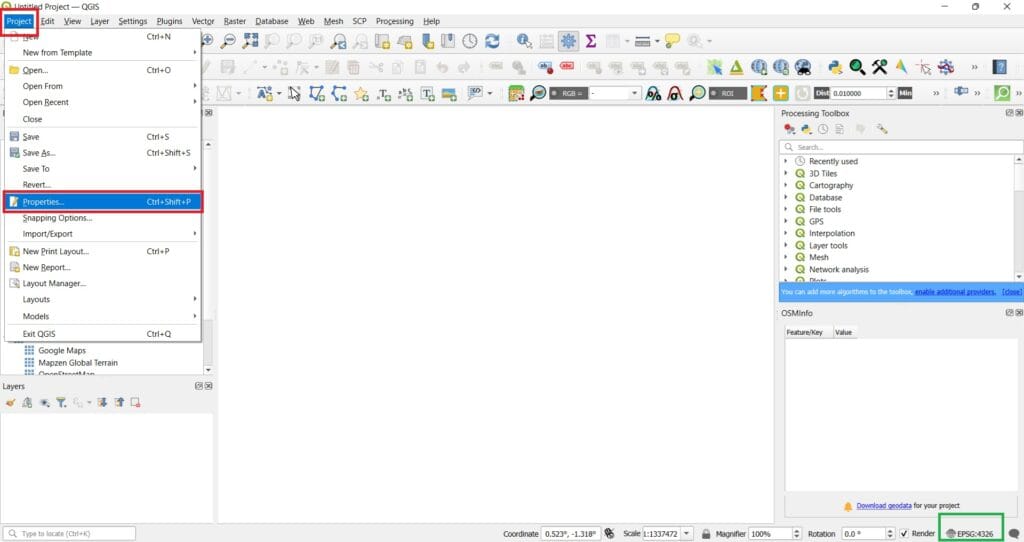Click the Zoom Full extent icon
The image size is (1024, 542).
pos(250,41)
